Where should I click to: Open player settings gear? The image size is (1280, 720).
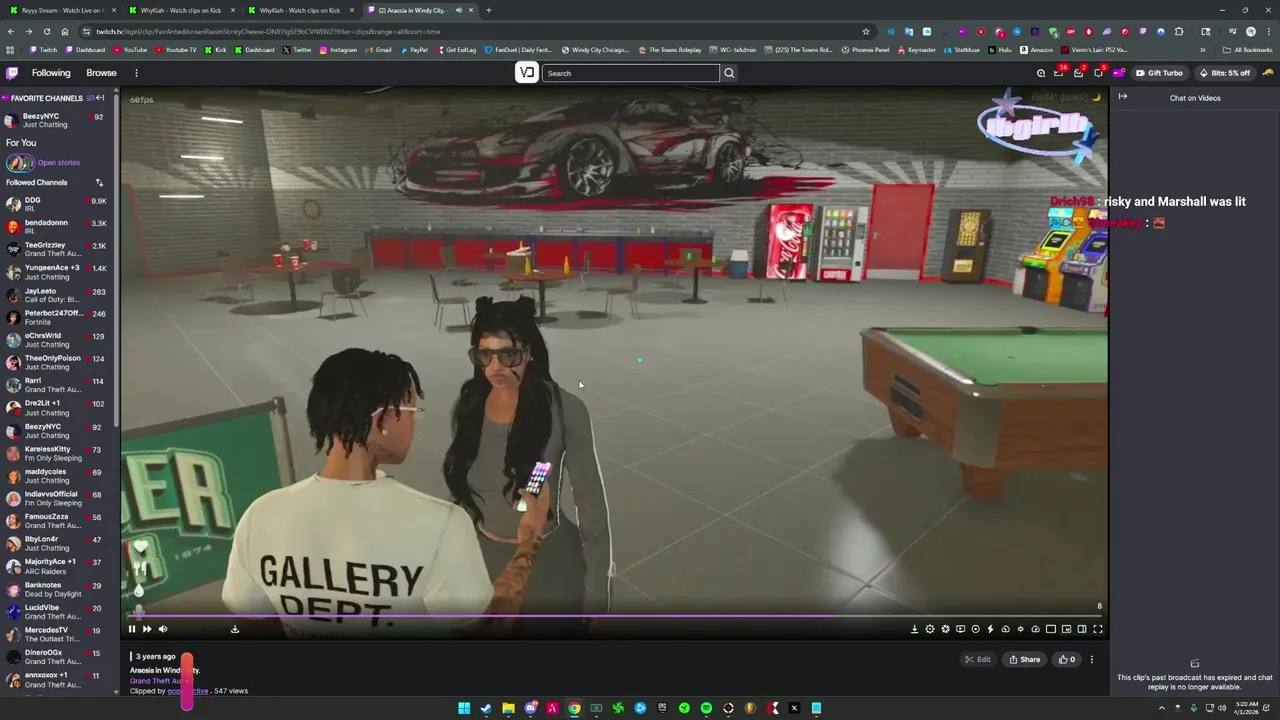tap(930, 629)
